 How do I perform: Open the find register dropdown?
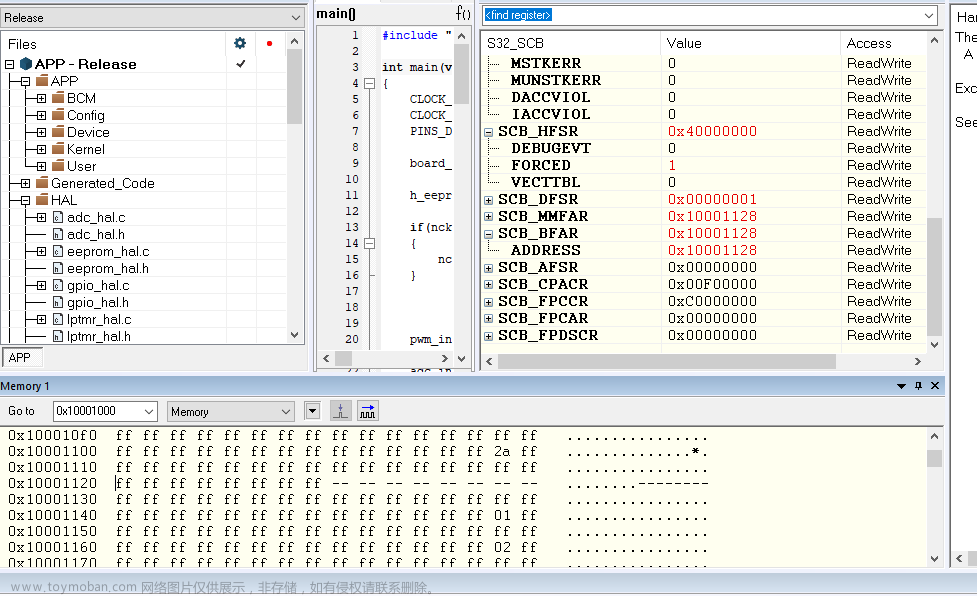[x=928, y=15]
